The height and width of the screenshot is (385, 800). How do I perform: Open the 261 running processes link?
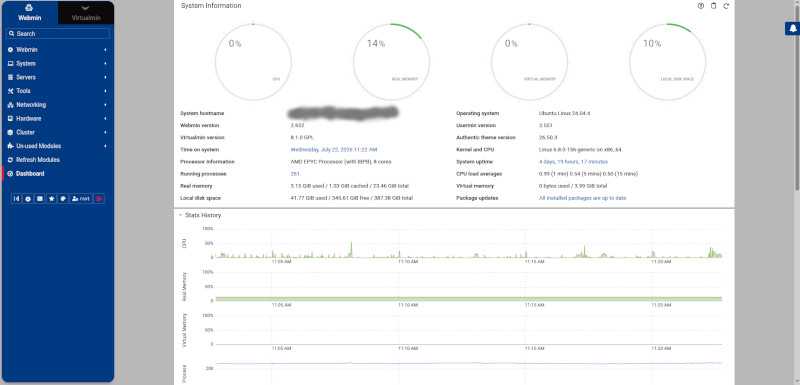point(294,174)
